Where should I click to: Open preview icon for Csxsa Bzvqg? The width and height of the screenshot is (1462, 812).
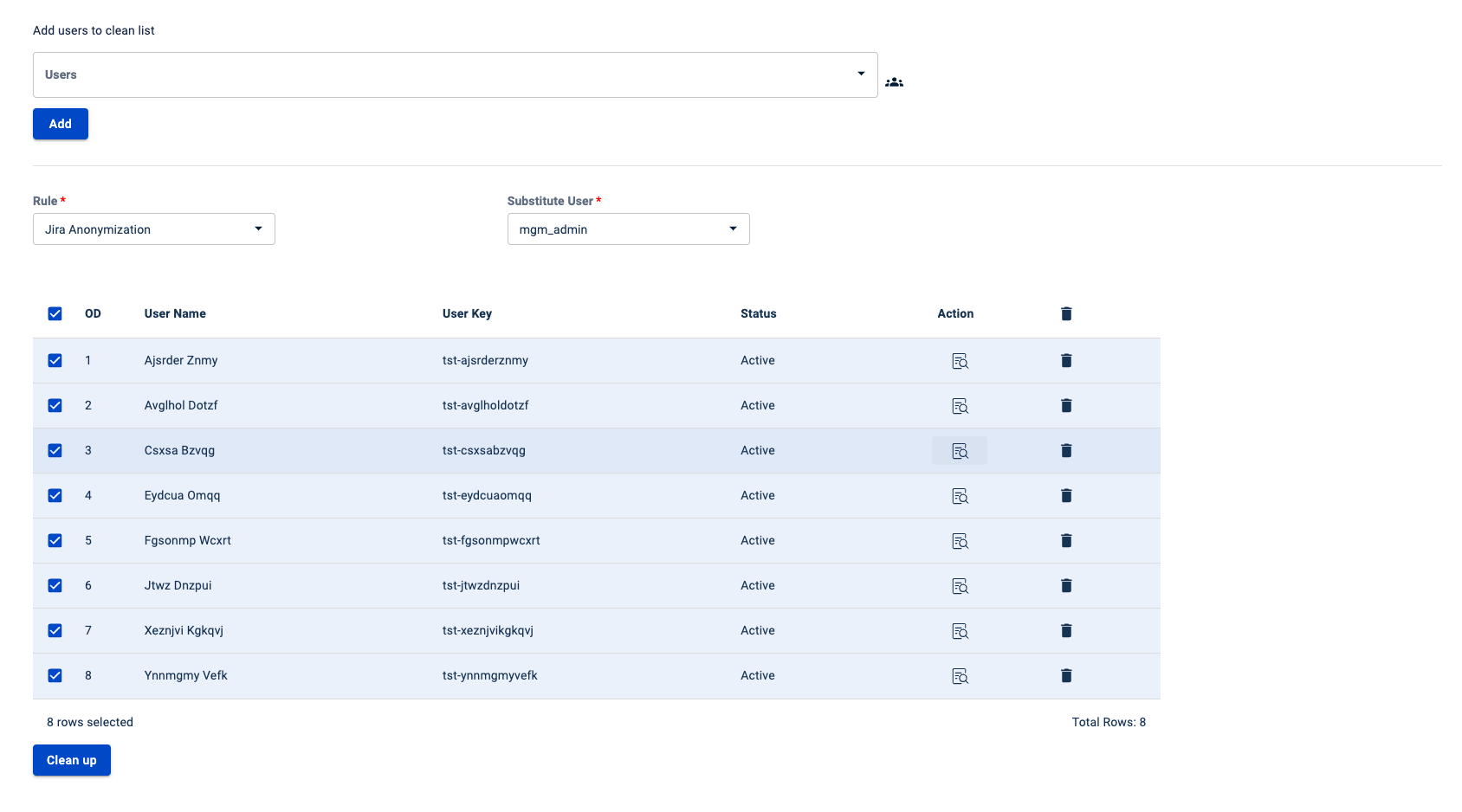959,451
